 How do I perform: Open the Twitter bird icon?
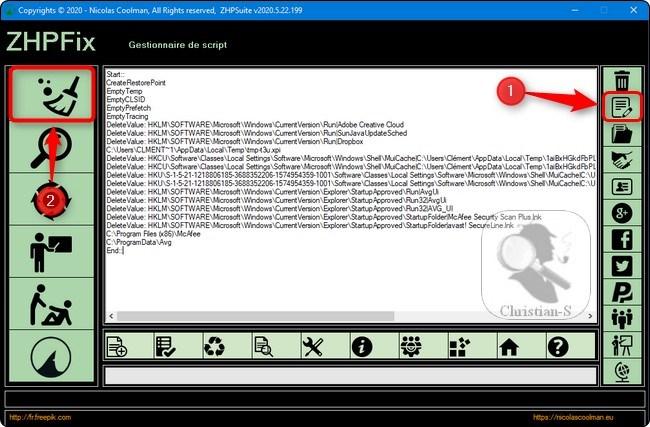click(622, 266)
